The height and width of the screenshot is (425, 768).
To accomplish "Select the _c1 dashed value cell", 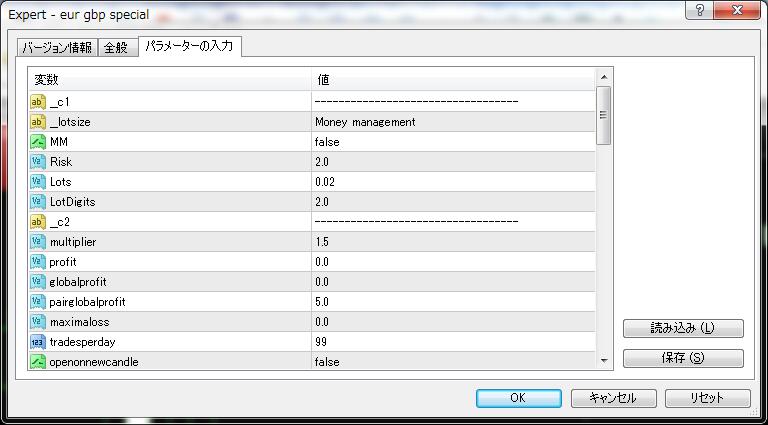I will pyautogui.click(x=454, y=102).
